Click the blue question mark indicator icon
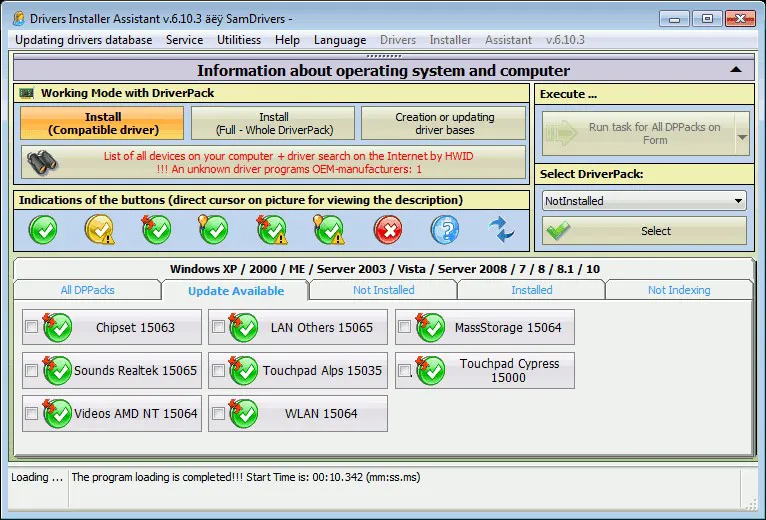The image size is (766, 520). (445, 230)
